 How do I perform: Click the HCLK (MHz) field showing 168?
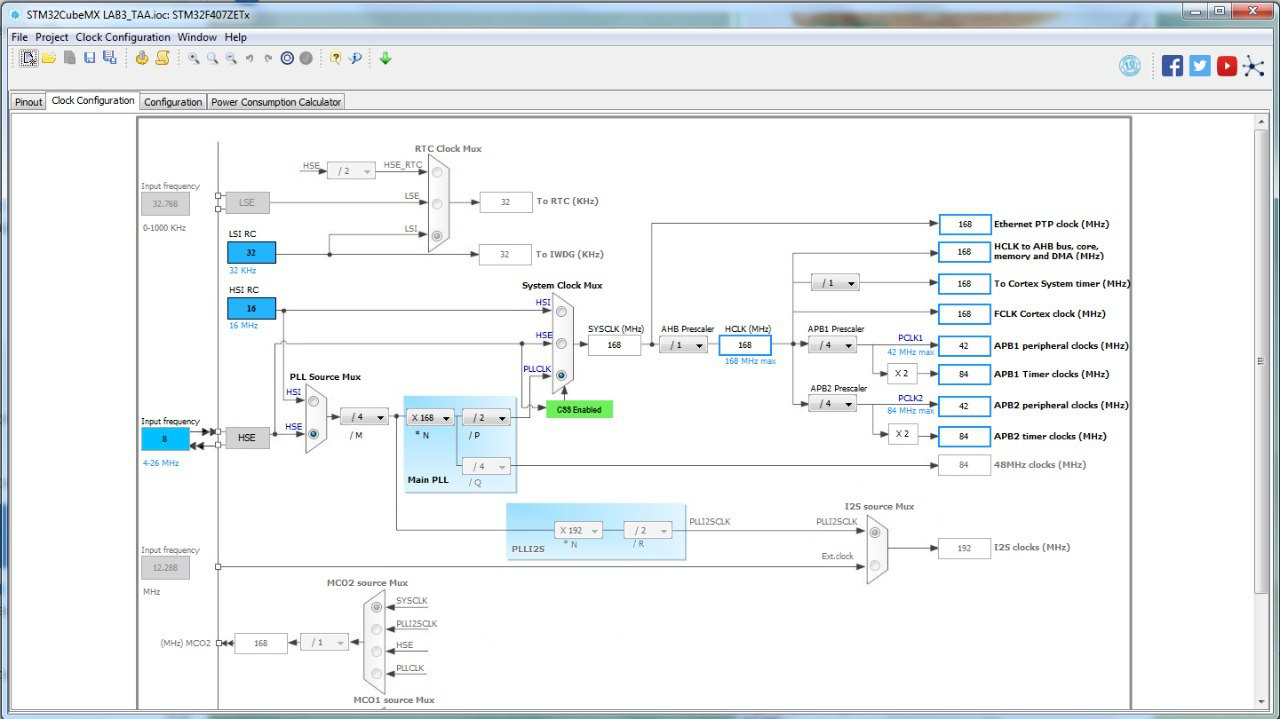[x=745, y=345]
